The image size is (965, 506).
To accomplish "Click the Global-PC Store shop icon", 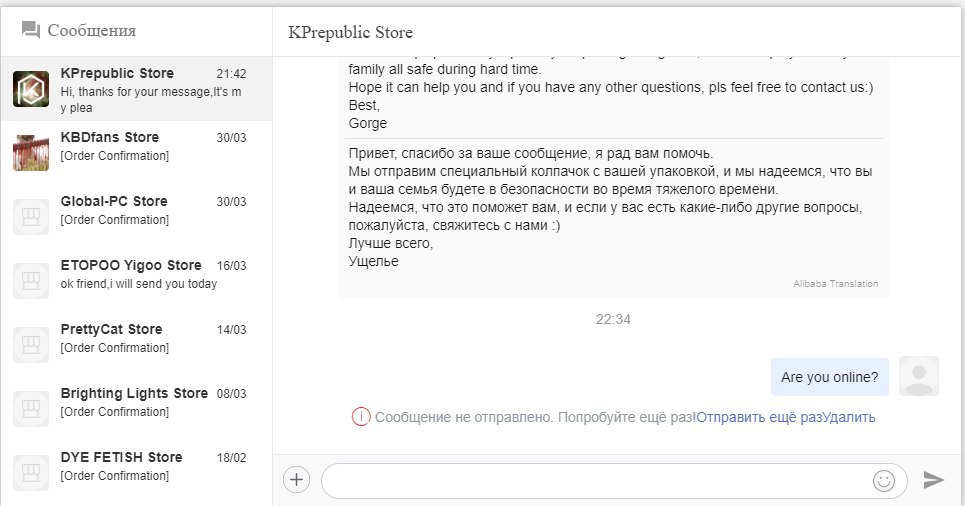I will click(31, 217).
